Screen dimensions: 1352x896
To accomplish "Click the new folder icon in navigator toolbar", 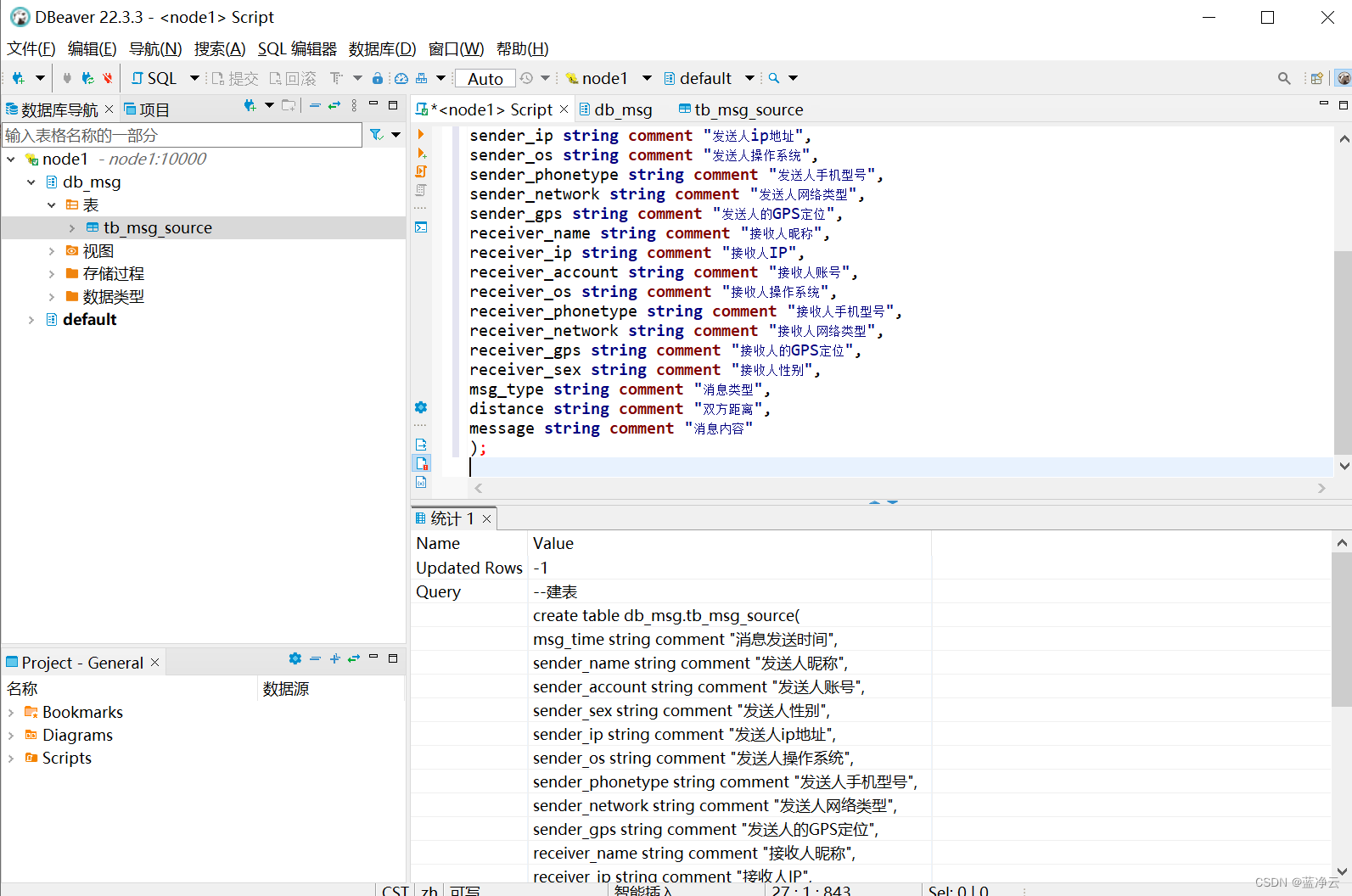I will (x=289, y=106).
